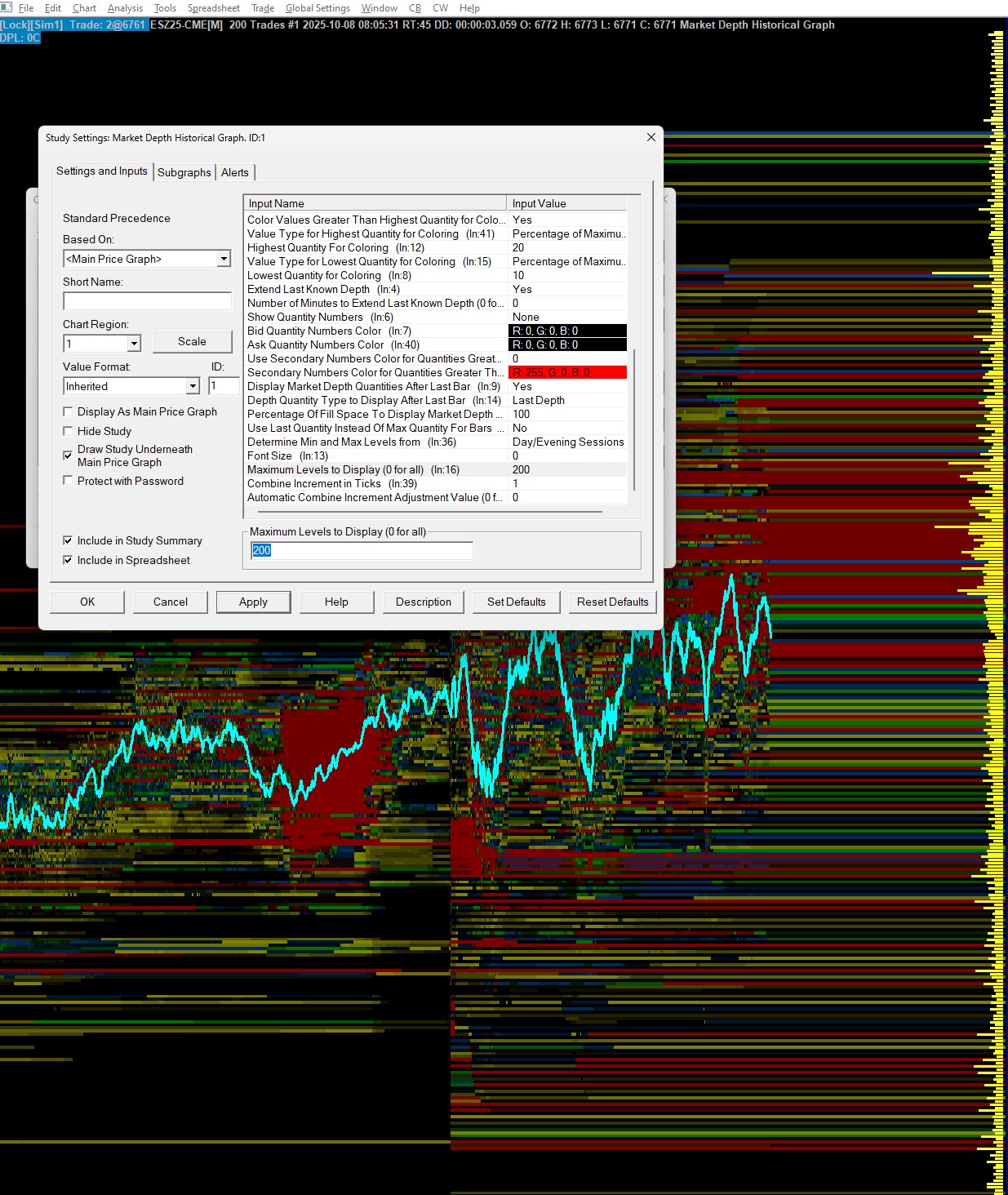Screen dimensions: 1008x1195
Task: Enable Protect with Password checkbox
Action: tap(68, 481)
